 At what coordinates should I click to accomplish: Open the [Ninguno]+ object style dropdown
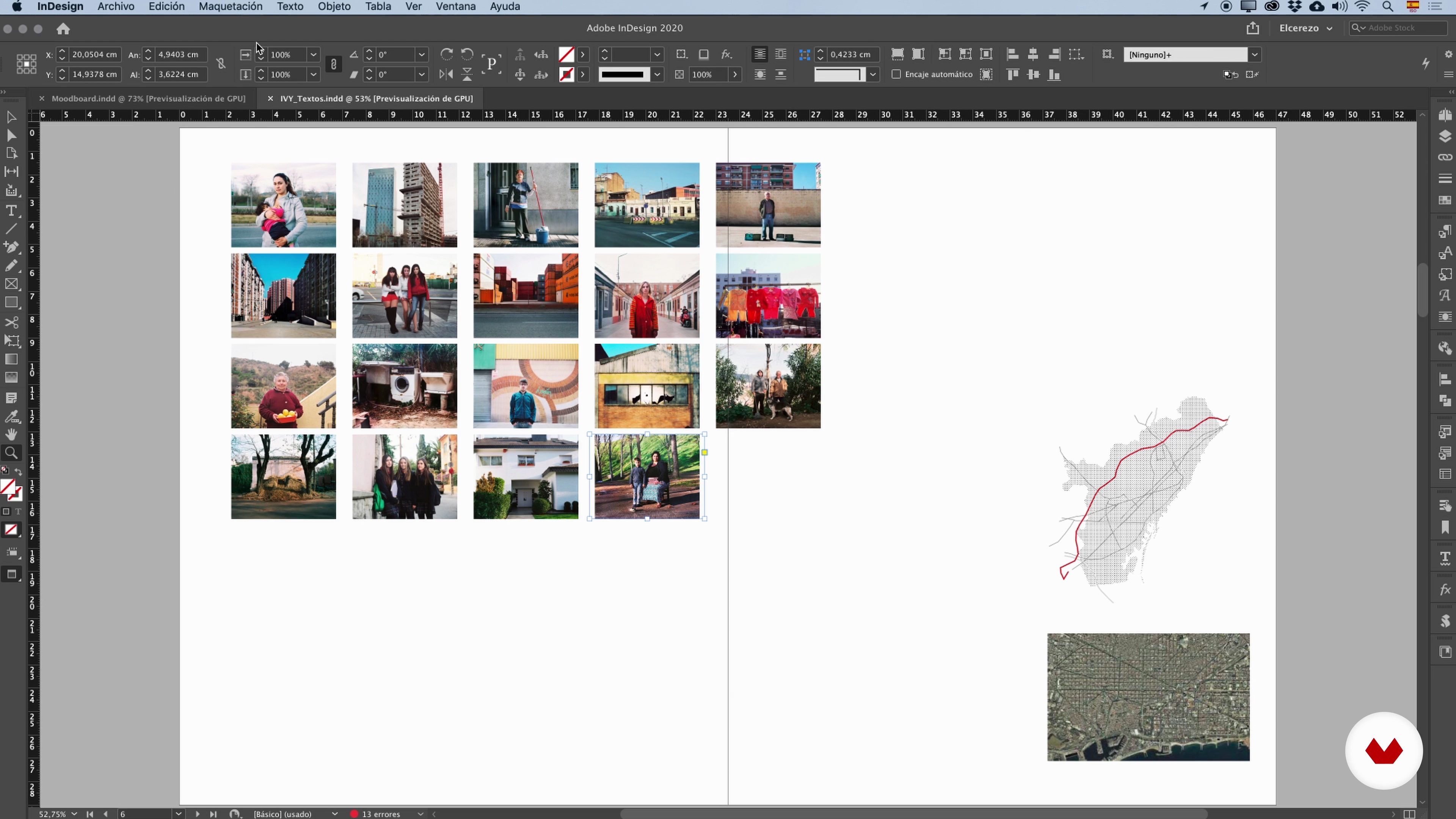[x=1254, y=54]
